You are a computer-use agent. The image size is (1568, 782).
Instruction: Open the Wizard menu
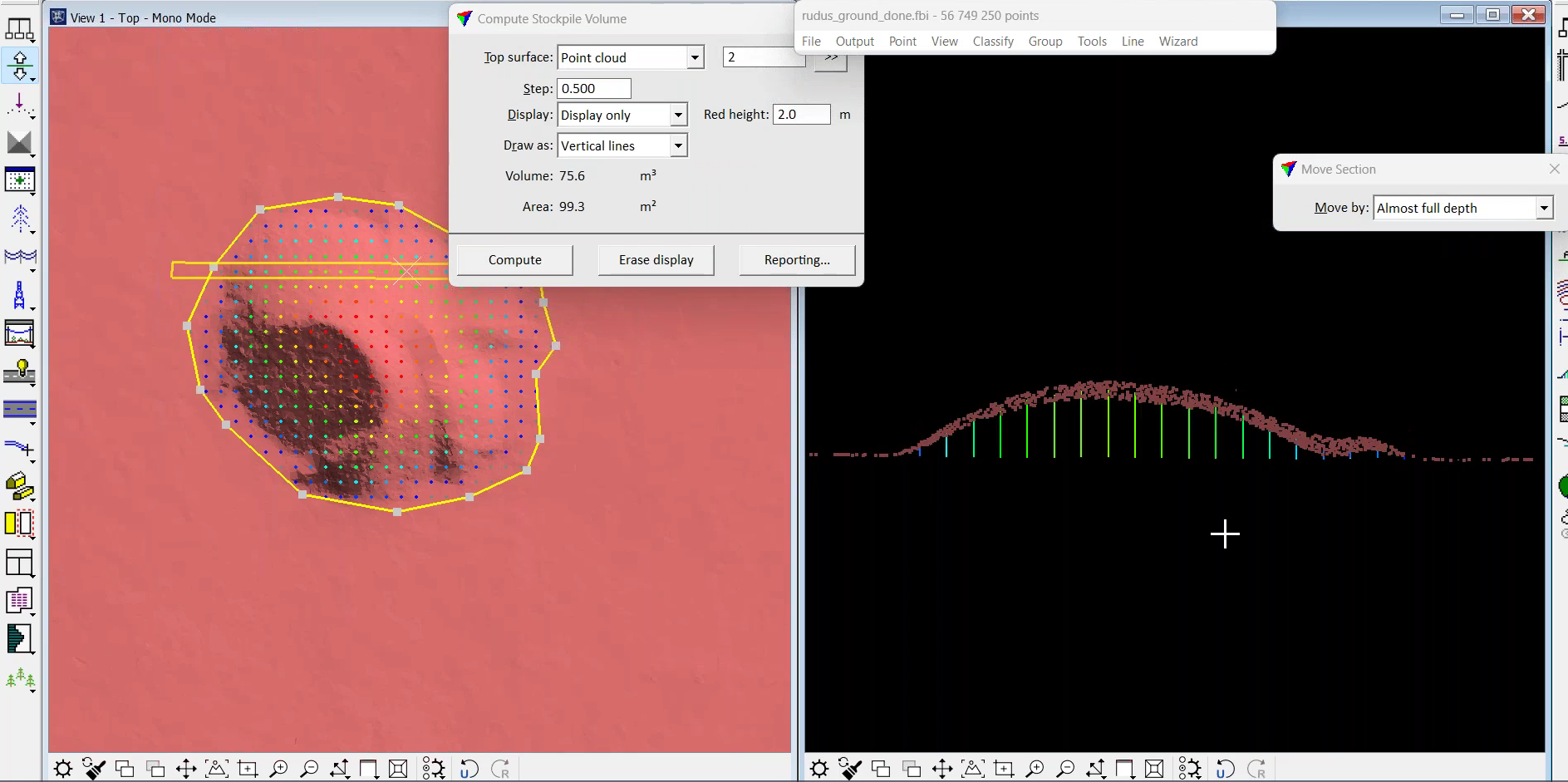[x=1177, y=42]
